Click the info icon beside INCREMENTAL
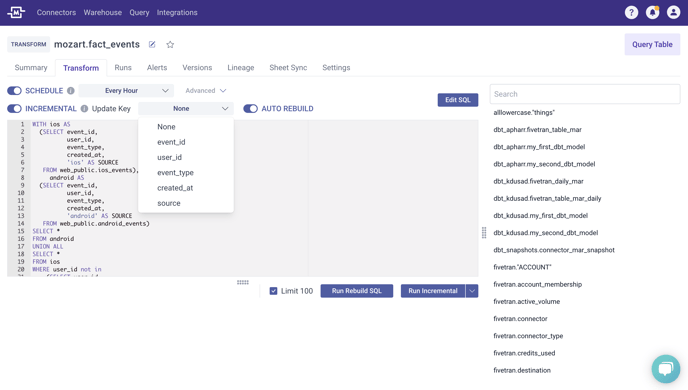The height and width of the screenshot is (390, 688). tap(84, 109)
